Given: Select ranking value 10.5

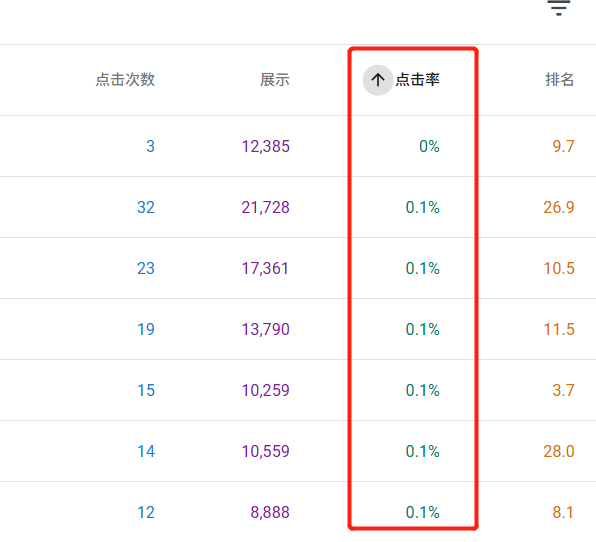Looking at the screenshot, I should coord(559,268).
